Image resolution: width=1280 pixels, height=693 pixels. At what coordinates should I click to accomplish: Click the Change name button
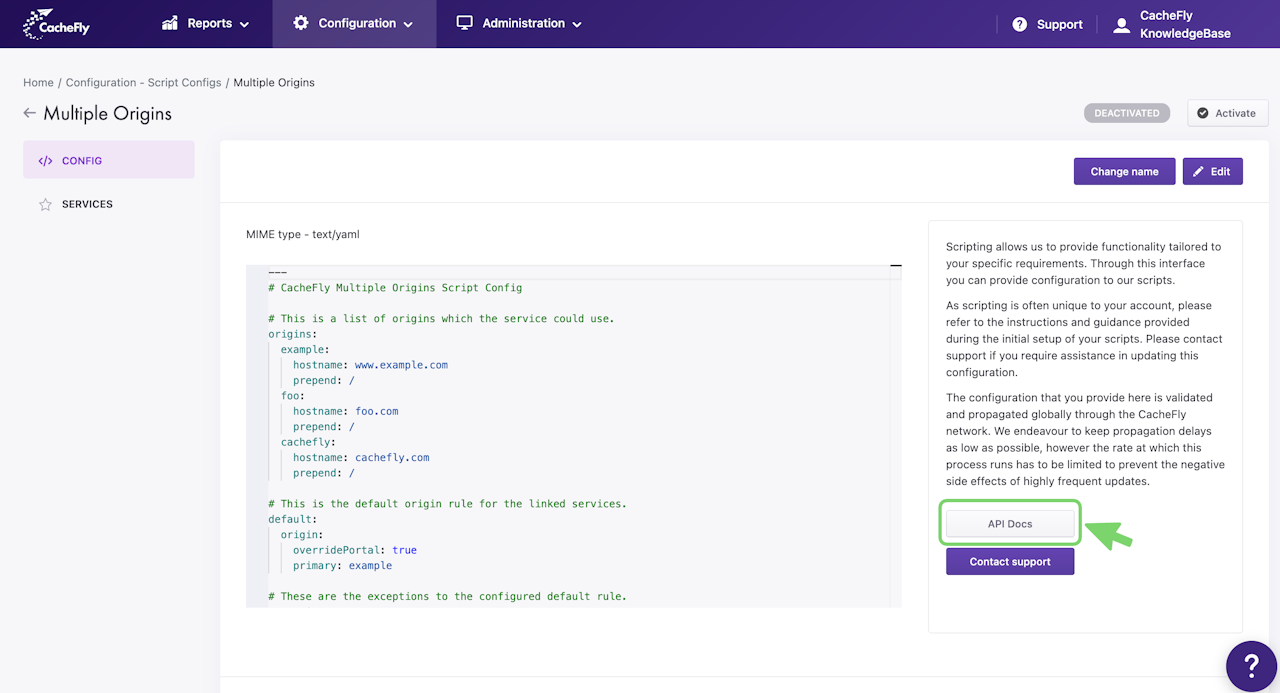pyautogui.click(x=1124, y=171)
